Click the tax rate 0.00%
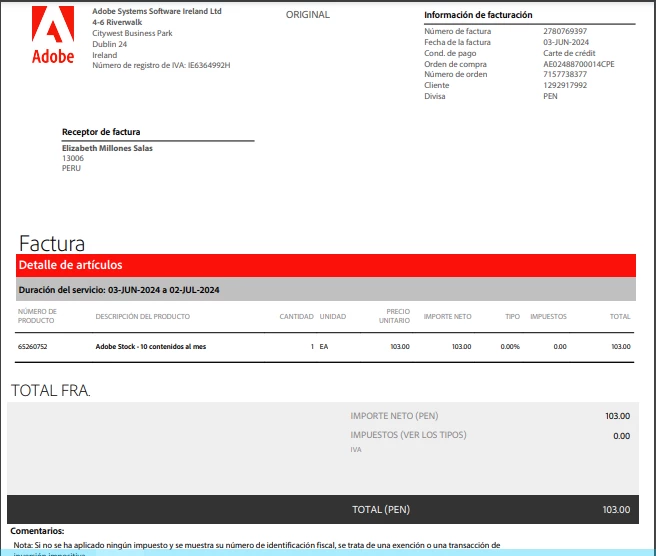656x556 pixels. click(510, 346)
